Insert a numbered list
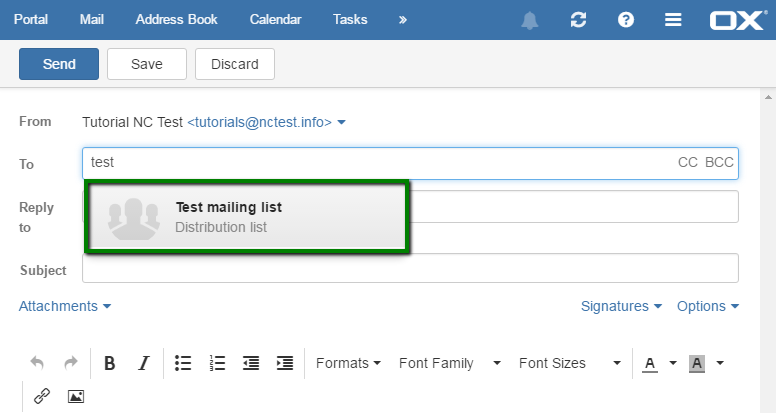This screenshot has width=776, height=413. pyautogui.click(x=217, y=363)
